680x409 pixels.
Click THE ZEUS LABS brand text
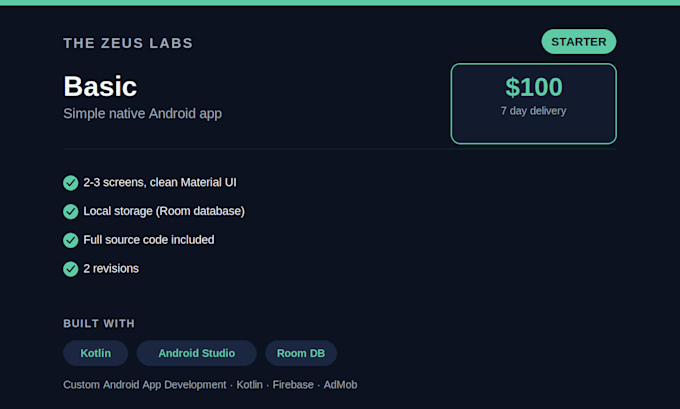click(128, 43)
